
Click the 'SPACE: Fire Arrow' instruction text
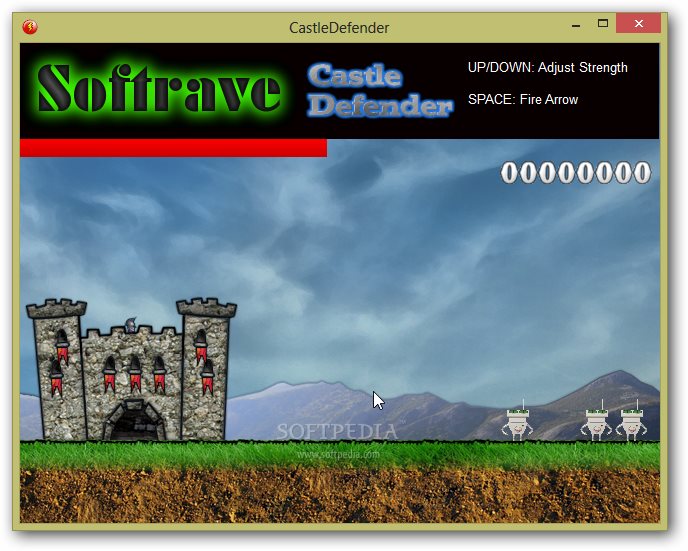click(523, 100)
